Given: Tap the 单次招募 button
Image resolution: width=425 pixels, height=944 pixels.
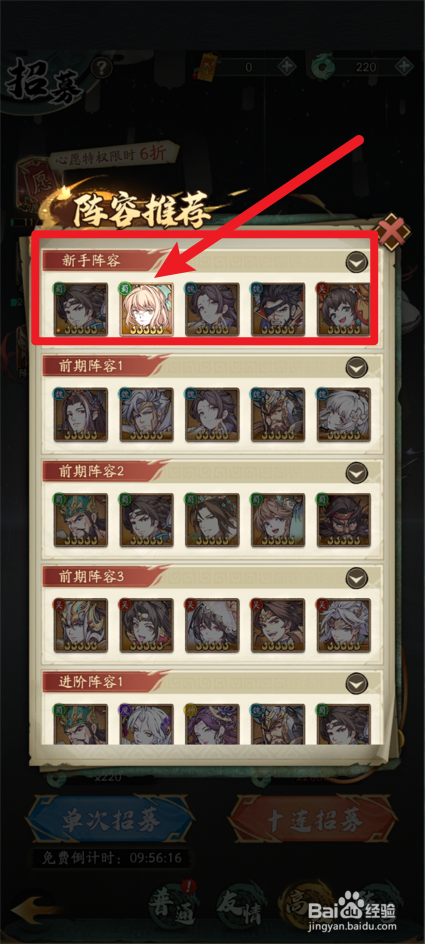Looking at the screenshot, I should 111,819.
